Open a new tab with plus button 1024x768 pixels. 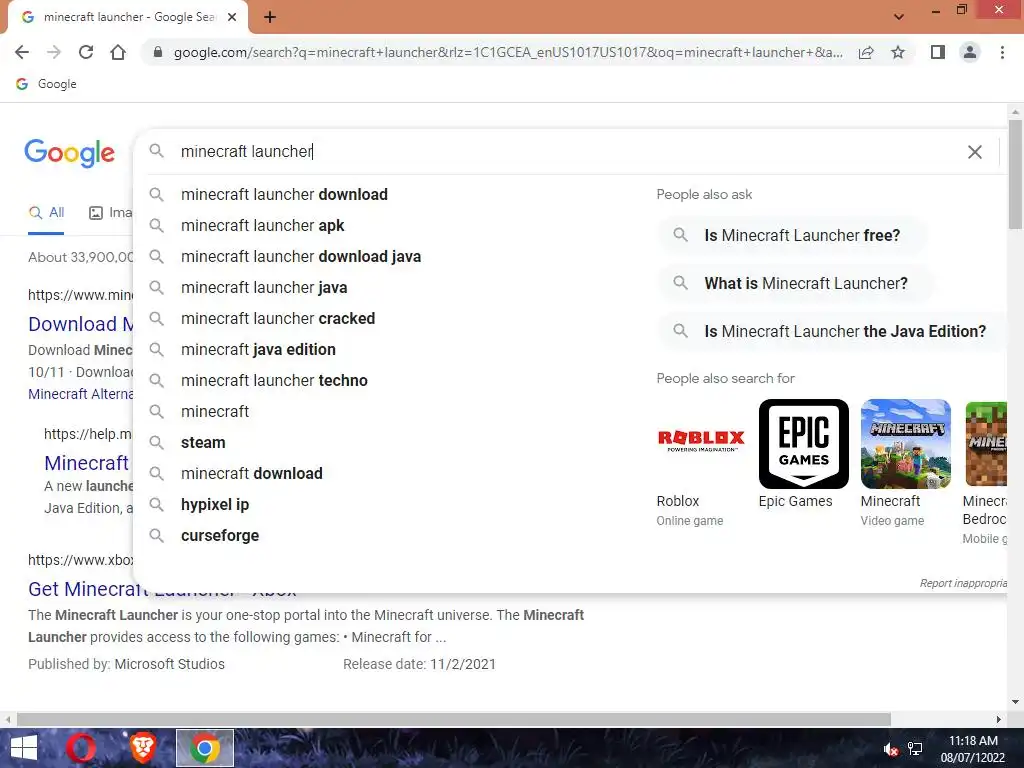click(x=270, y=17)
